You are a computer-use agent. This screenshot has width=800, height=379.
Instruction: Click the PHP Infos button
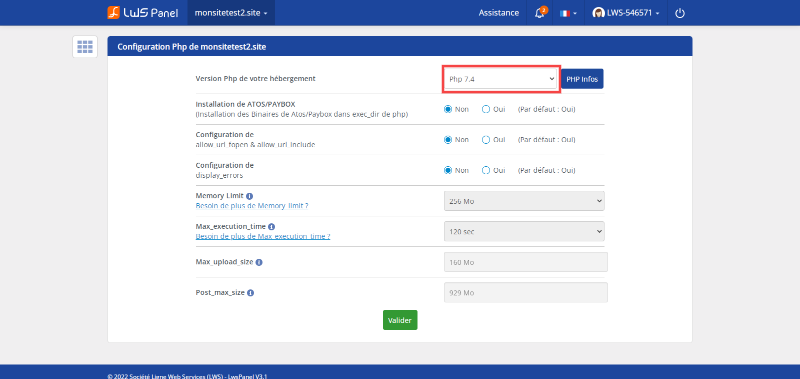[x=582, y=79]
